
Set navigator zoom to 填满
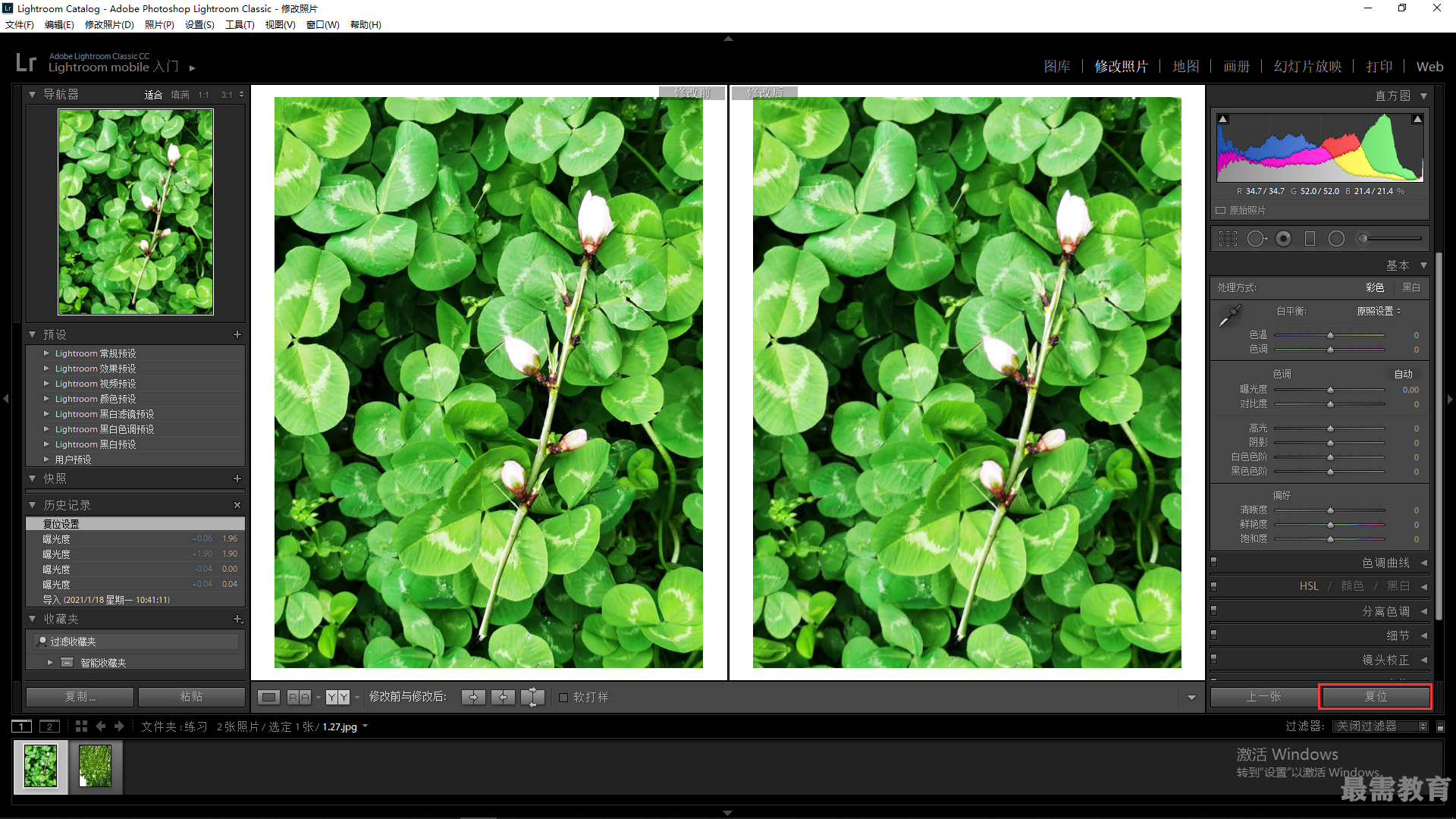pos(180,95)
